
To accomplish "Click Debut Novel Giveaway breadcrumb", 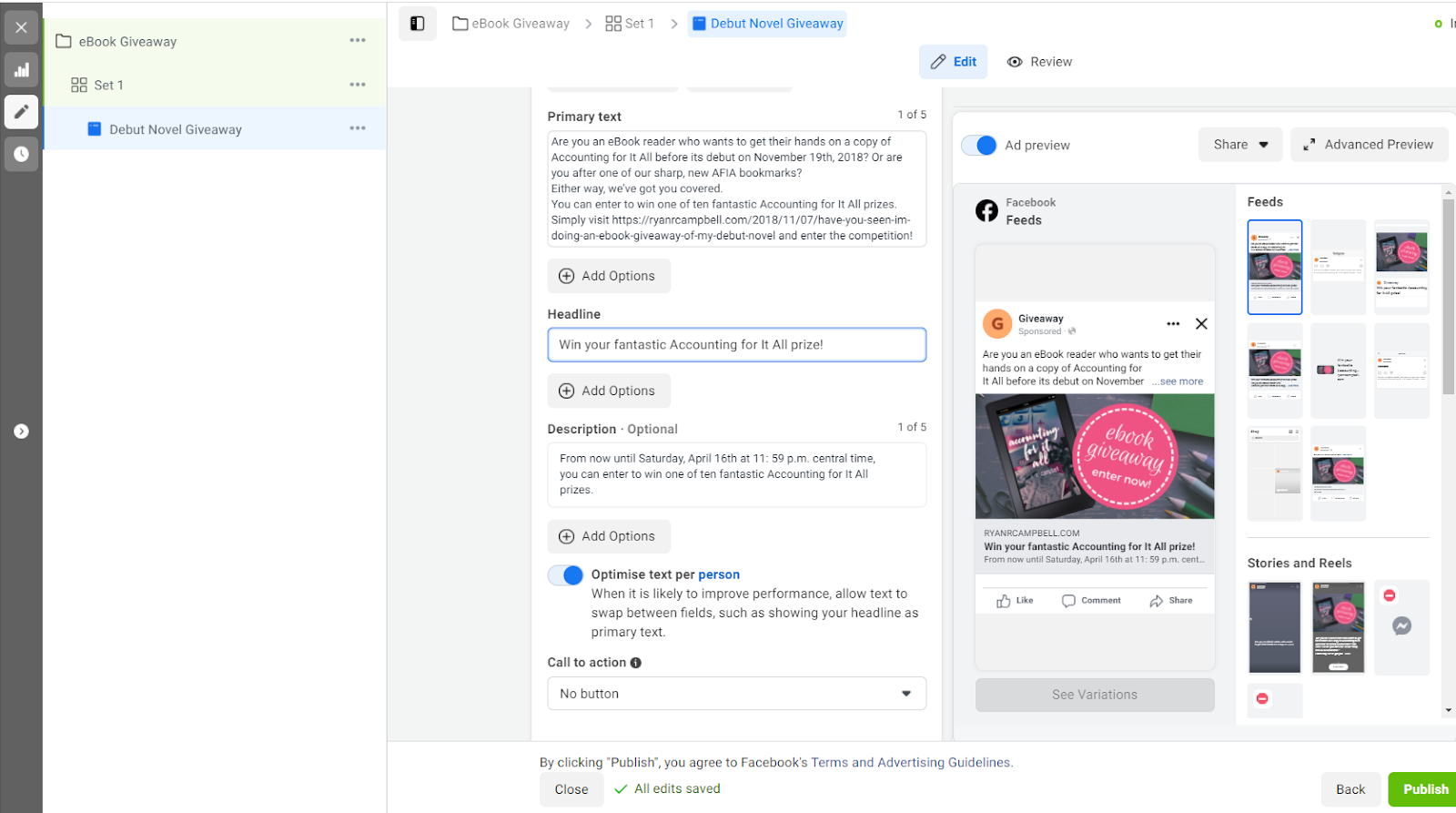I will click(x=767, y=24).
